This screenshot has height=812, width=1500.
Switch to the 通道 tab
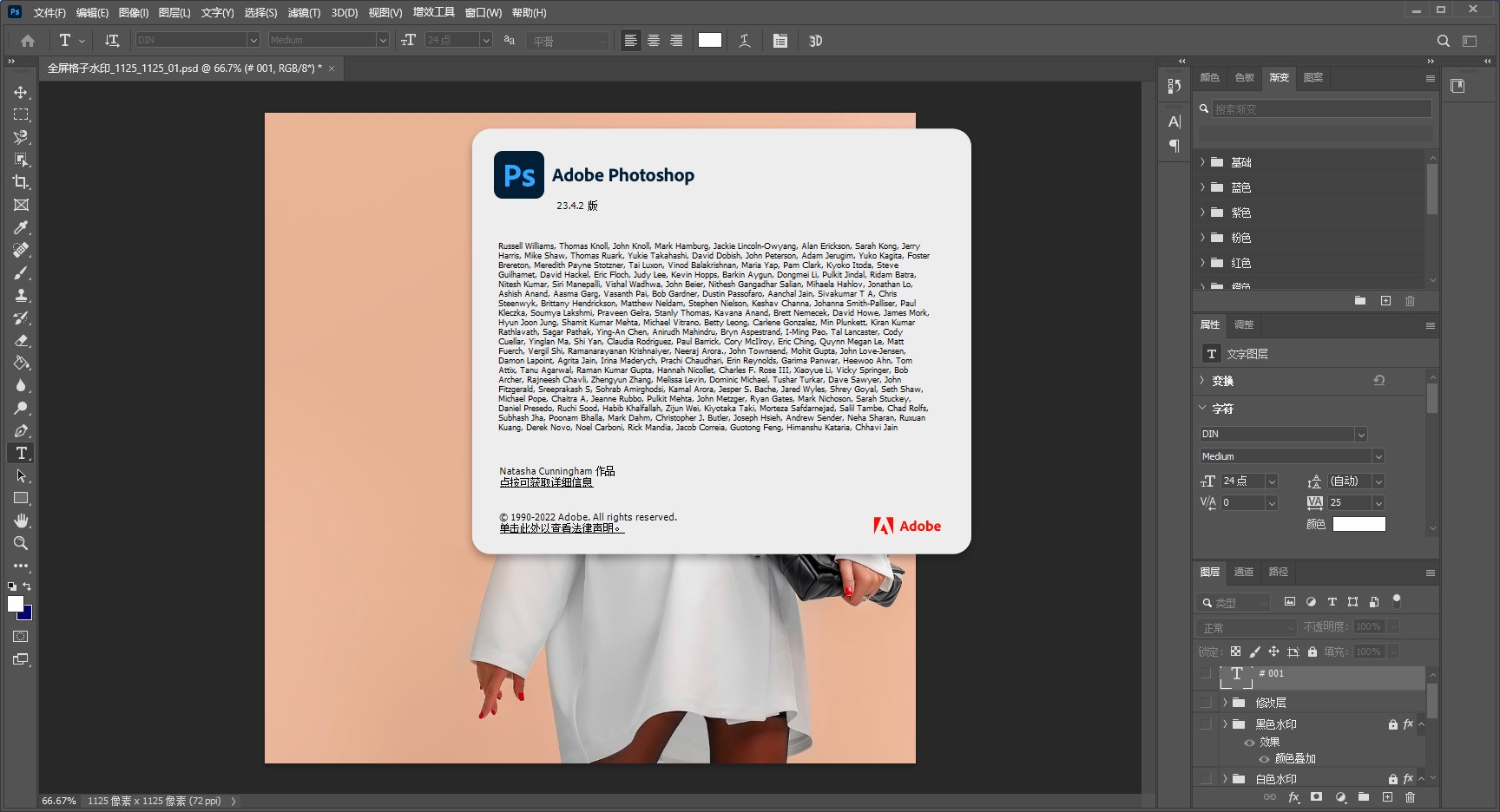tap(1243, 572)
